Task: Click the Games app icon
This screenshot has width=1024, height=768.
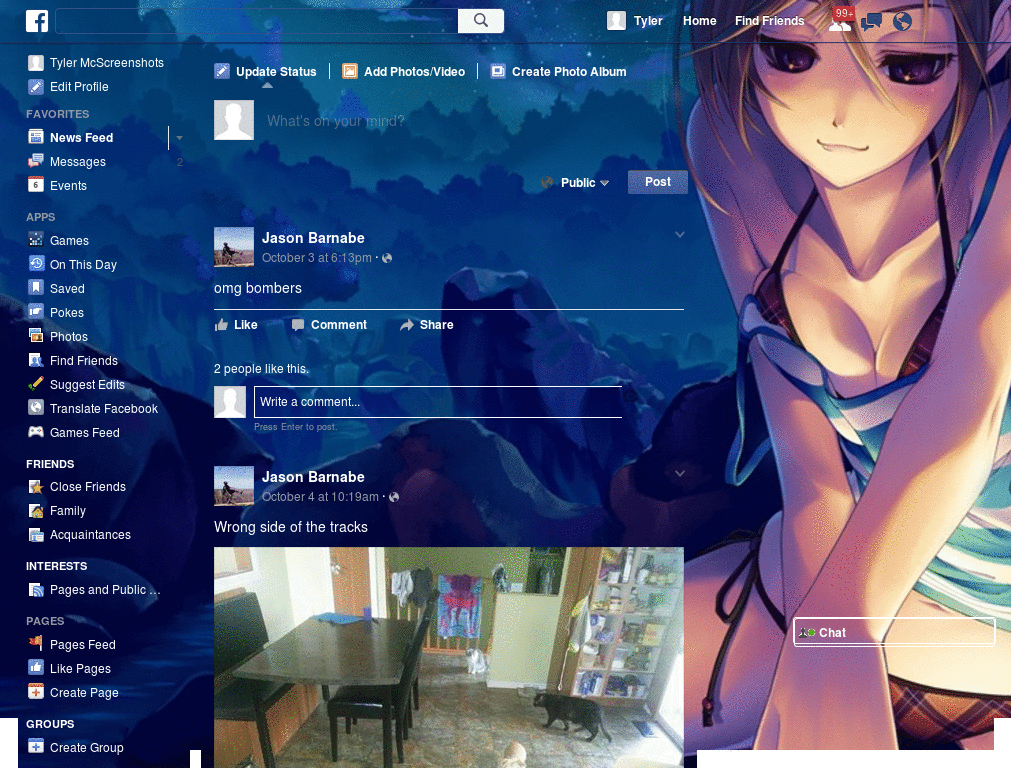Action: click(x=36, y=240)
